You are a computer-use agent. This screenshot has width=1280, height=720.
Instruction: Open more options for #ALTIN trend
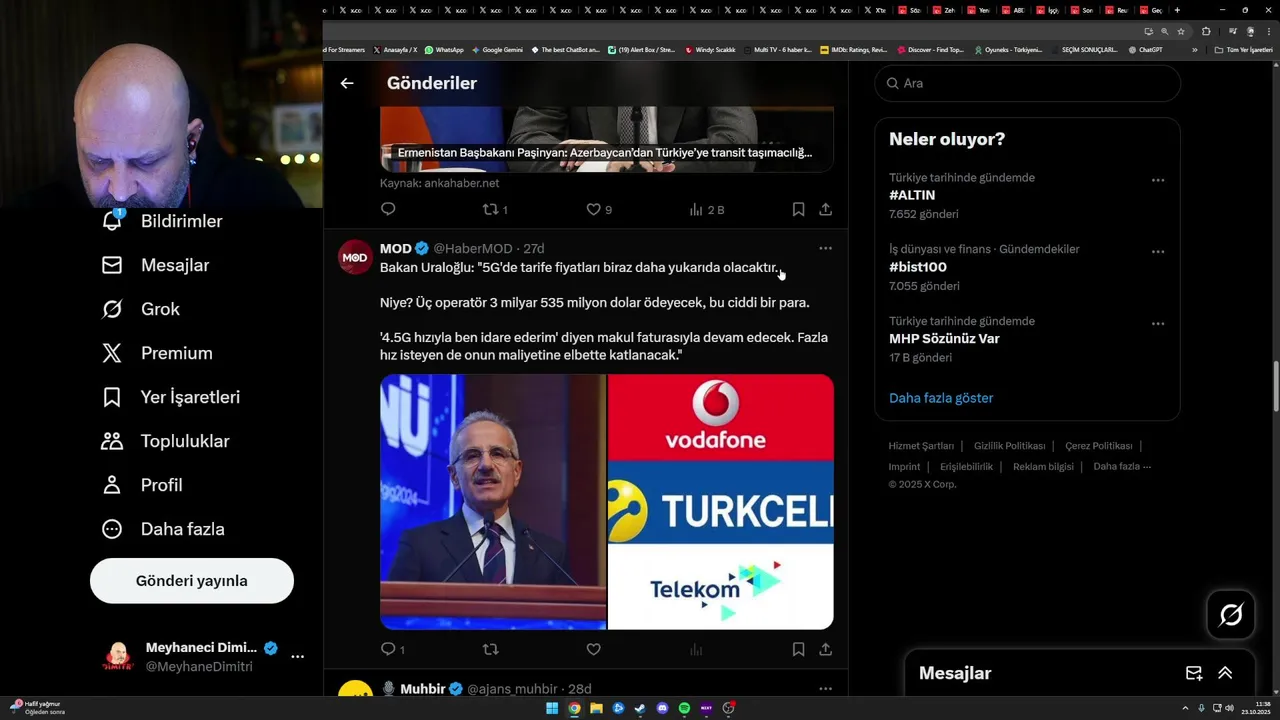tap(1158, 180)
